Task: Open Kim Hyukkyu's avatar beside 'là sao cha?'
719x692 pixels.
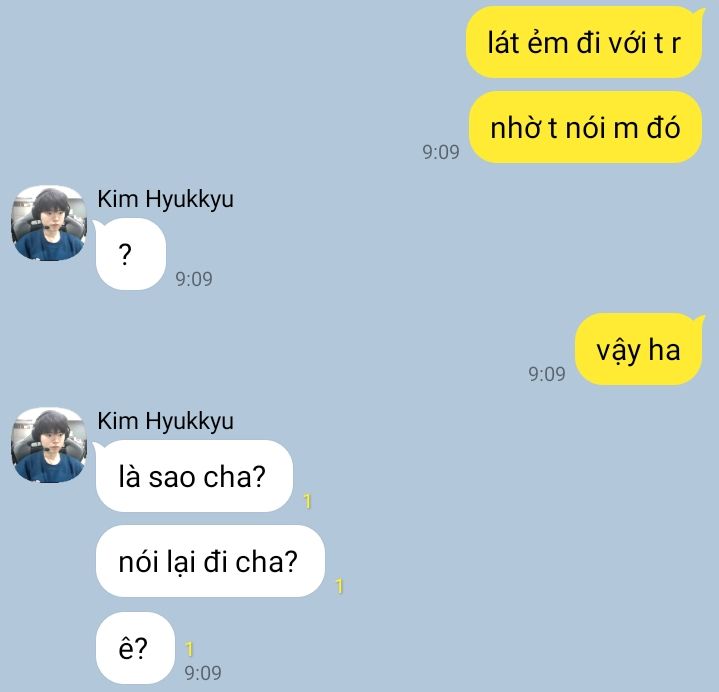Action: point(49,445)
